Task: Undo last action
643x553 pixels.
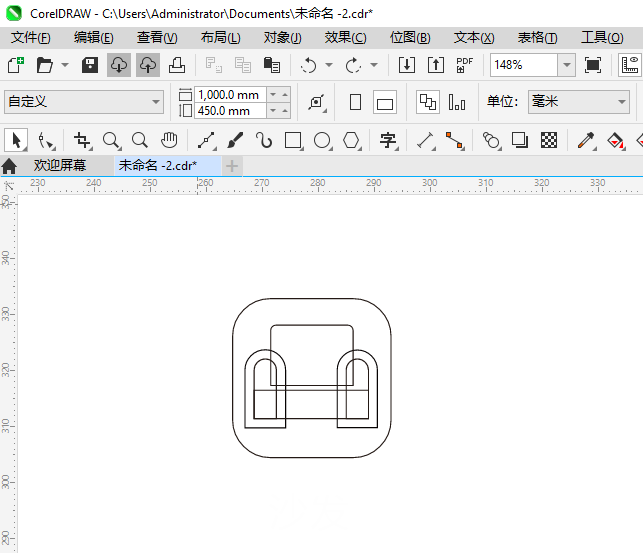Action: coord(308,65)
